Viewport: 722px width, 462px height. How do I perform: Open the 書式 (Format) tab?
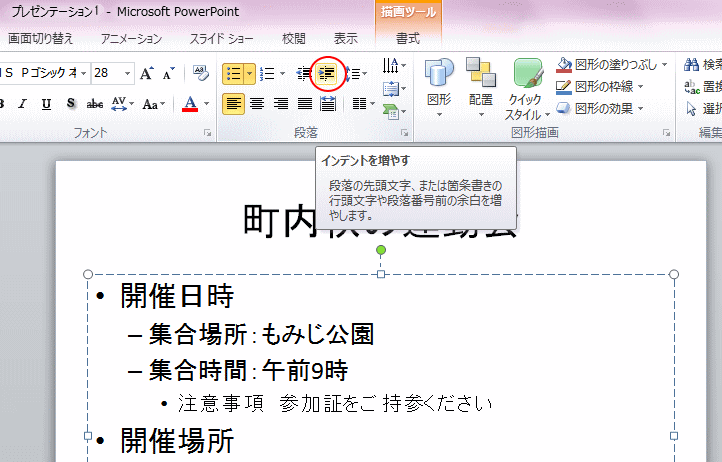(408, 38)
